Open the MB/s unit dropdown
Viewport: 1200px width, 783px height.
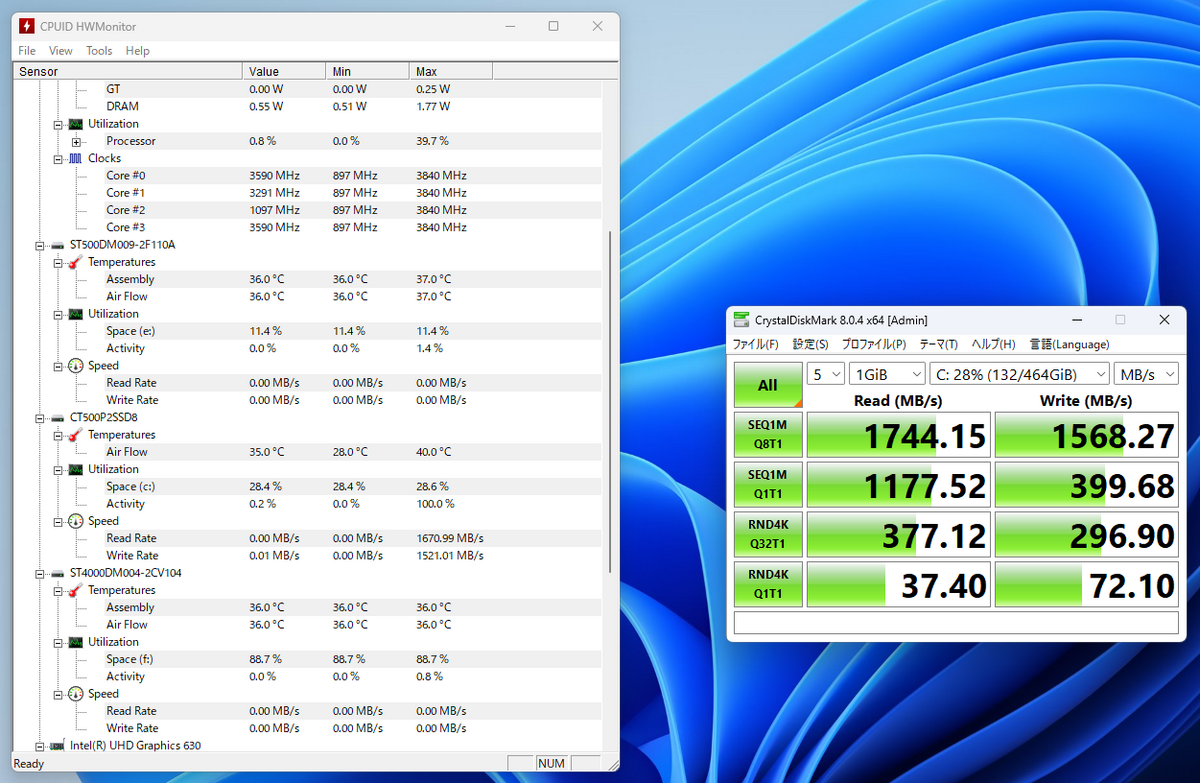[x=1146, y=374]
